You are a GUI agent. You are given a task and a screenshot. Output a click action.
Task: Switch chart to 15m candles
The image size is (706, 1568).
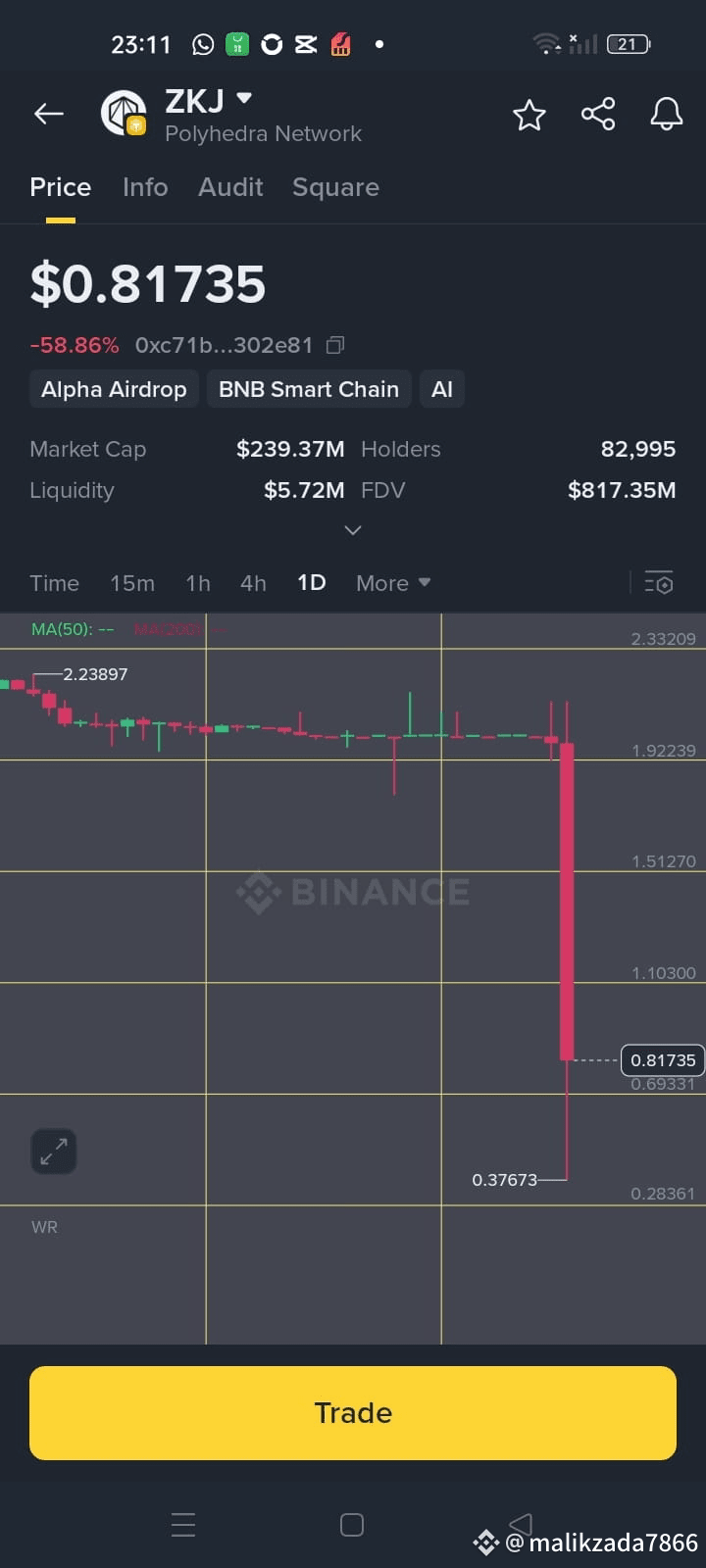[132, 582]
